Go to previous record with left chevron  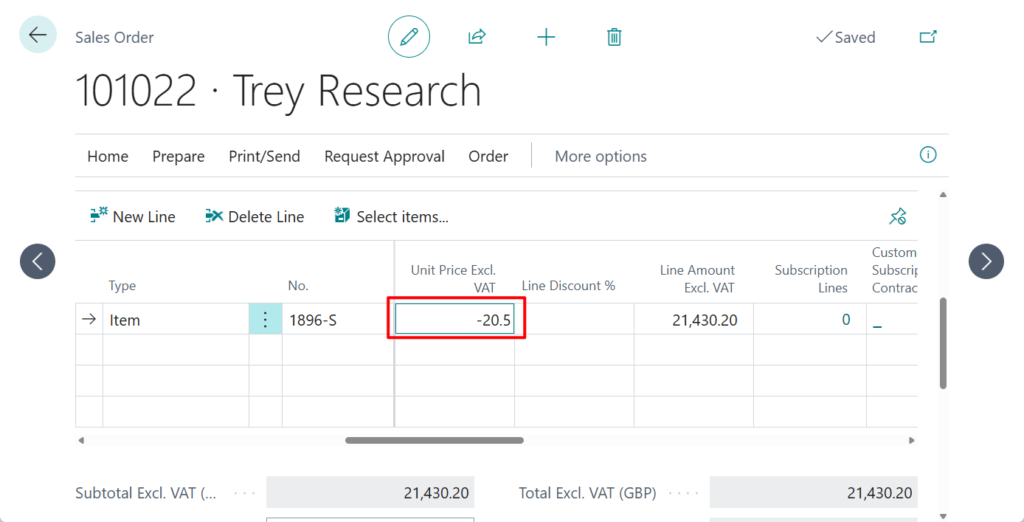click(38, 262)
